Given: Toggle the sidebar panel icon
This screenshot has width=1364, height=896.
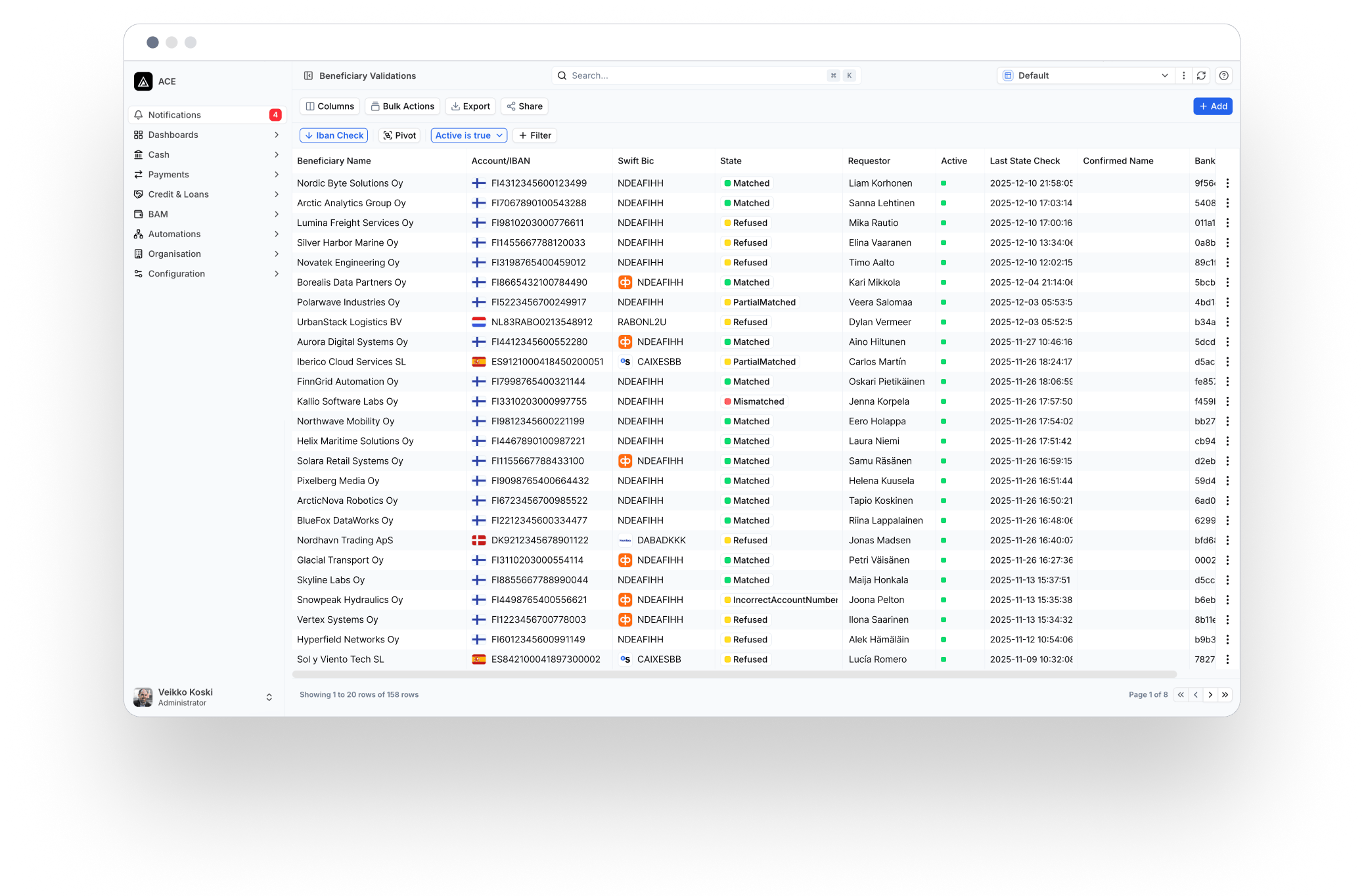Looking at the screenshot, I should [x=308, y=76].
